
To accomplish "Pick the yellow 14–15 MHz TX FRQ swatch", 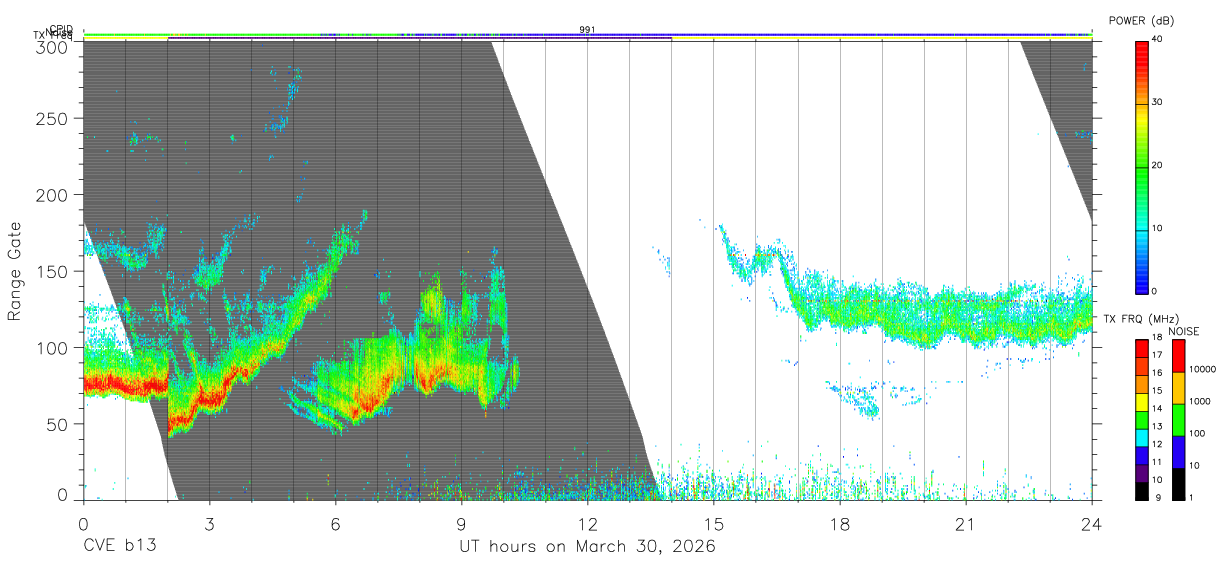I will 1141,402.
